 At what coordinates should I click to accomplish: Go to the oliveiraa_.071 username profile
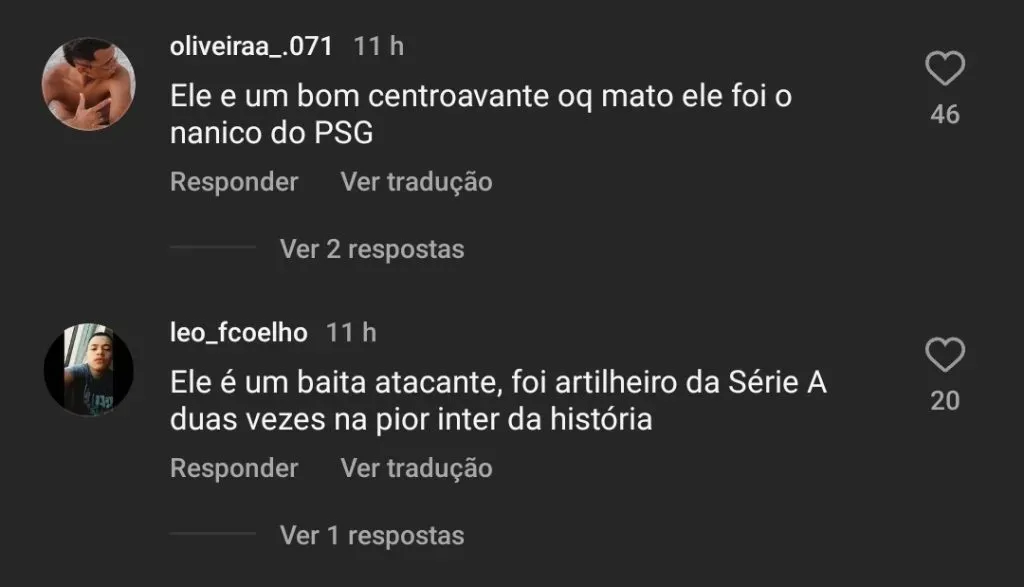pos(251,46)
